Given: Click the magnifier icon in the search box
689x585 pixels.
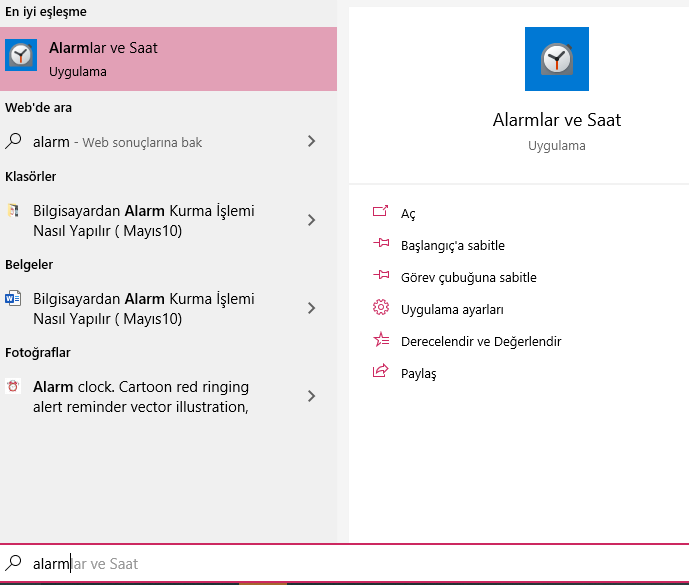Looking at the screenshot, I should click(x=15, y=563).
